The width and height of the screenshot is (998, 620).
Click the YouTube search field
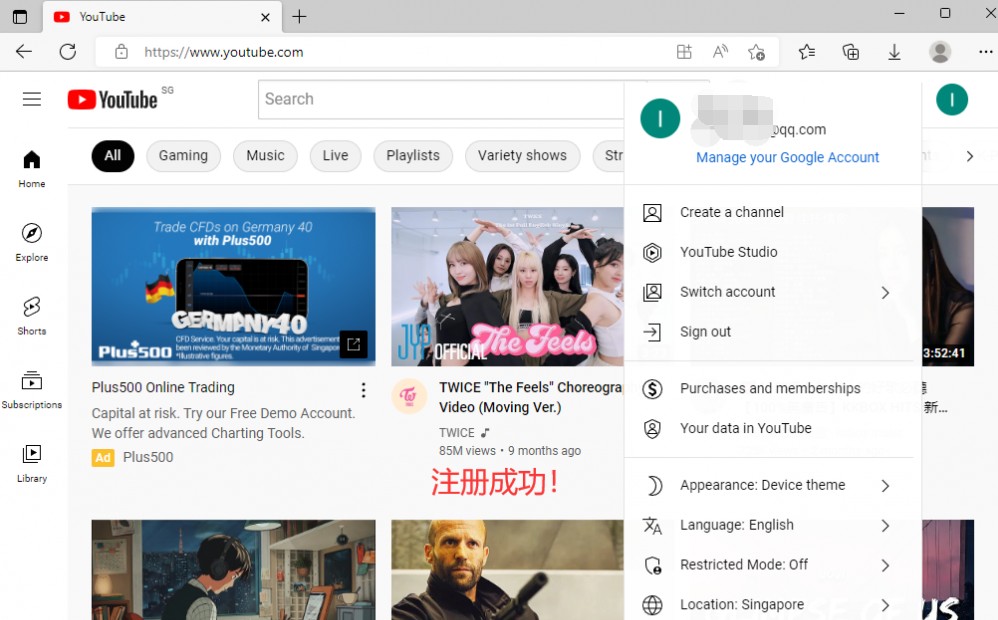[442, 99]
